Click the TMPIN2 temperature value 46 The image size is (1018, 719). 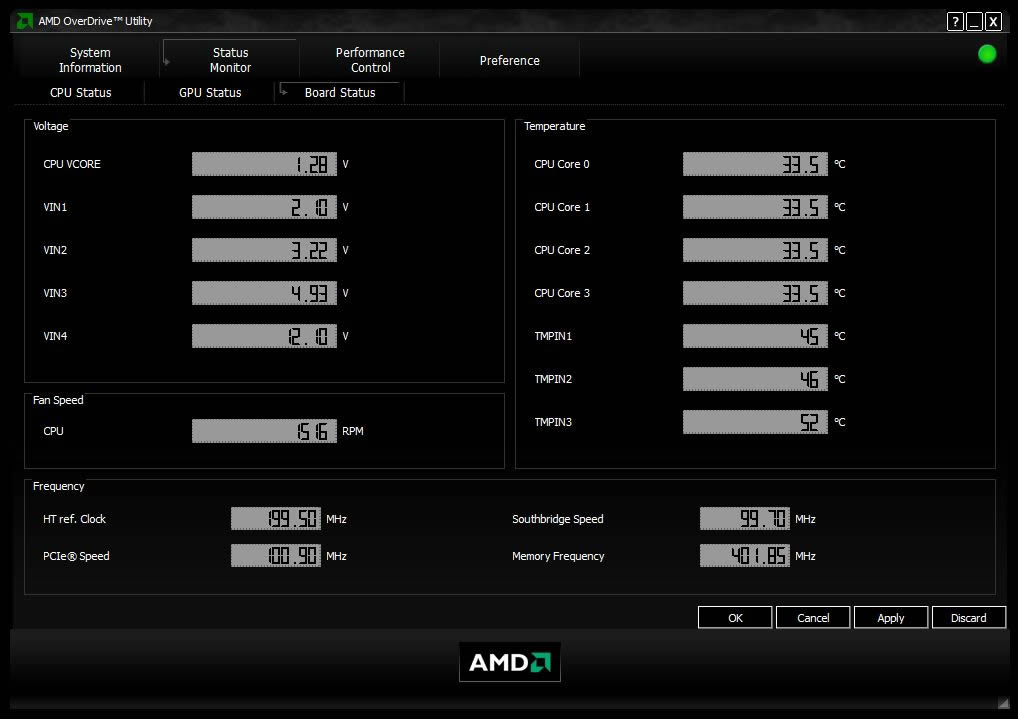coord(755,379)
